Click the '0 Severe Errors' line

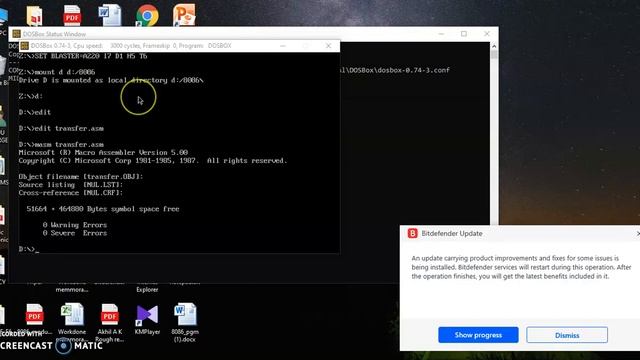75,233
